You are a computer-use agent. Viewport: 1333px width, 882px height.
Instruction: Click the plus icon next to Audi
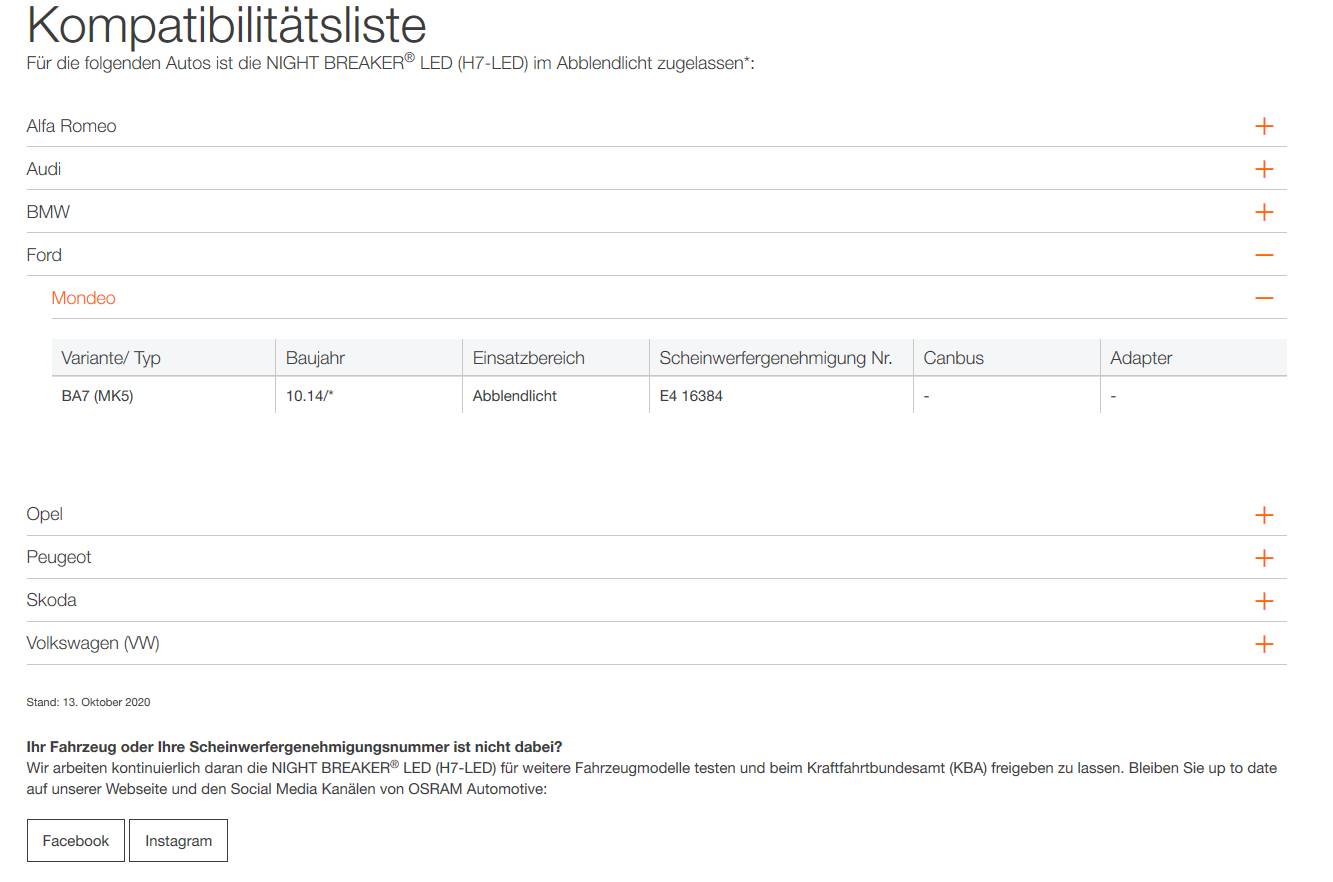pos(1264,169)
